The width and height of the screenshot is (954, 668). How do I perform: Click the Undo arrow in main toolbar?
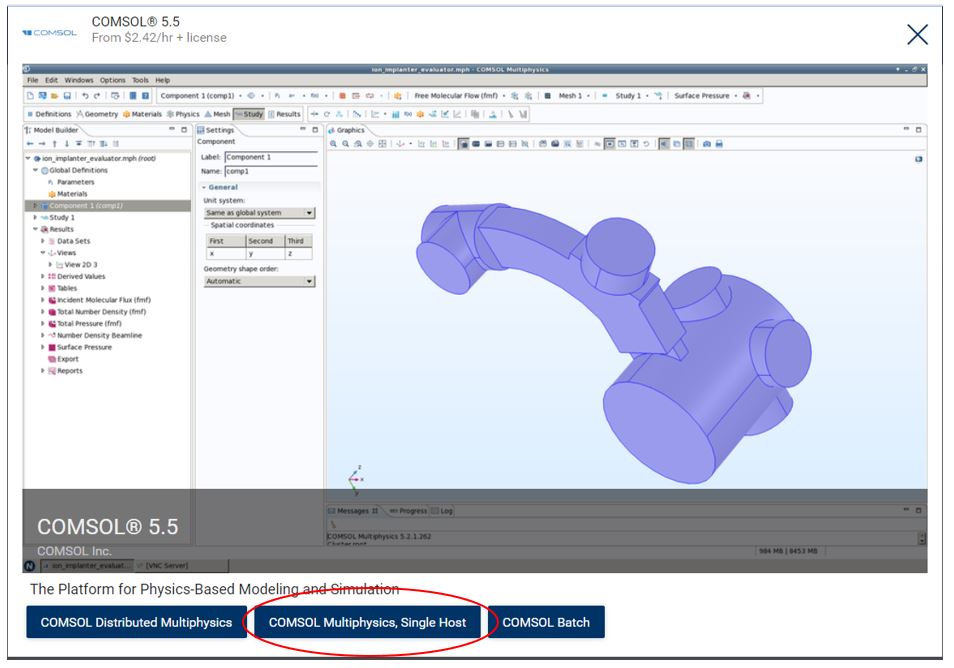click(x=85, y=96)
